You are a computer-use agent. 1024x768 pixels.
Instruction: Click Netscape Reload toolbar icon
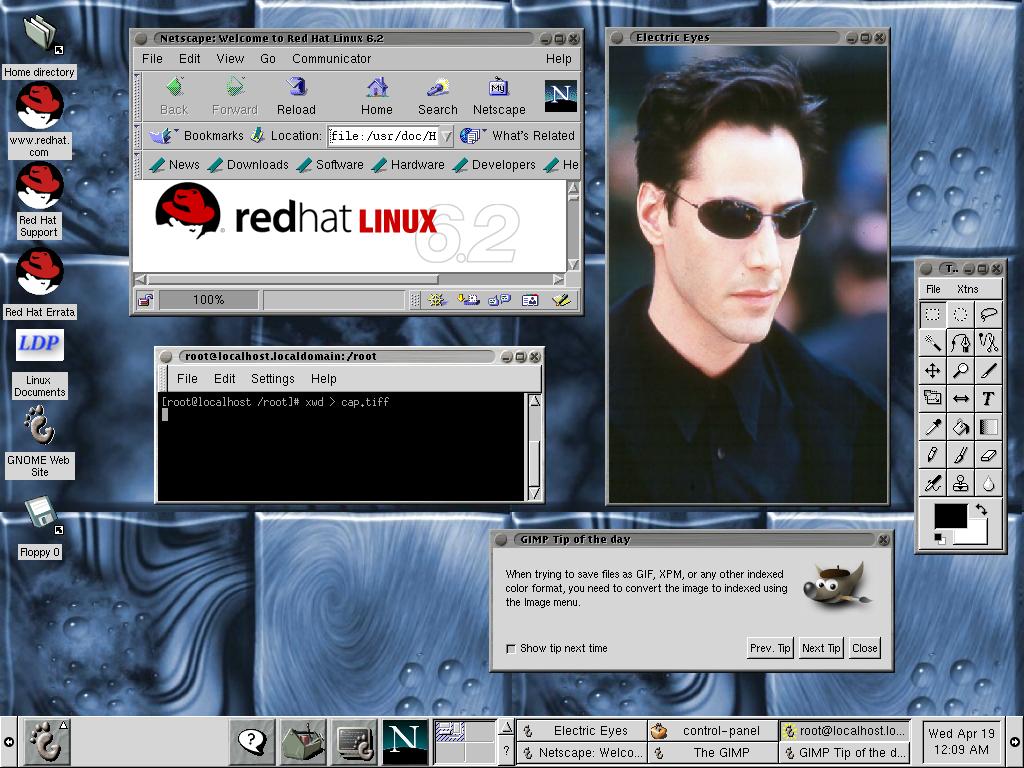click(x=296, y=96)
